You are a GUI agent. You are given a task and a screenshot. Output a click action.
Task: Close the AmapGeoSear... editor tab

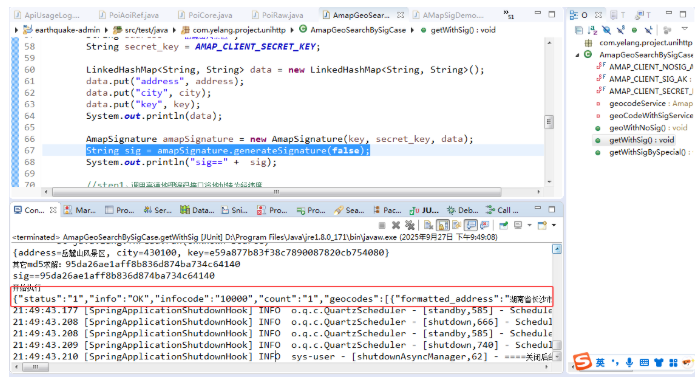tap(400, 15)
